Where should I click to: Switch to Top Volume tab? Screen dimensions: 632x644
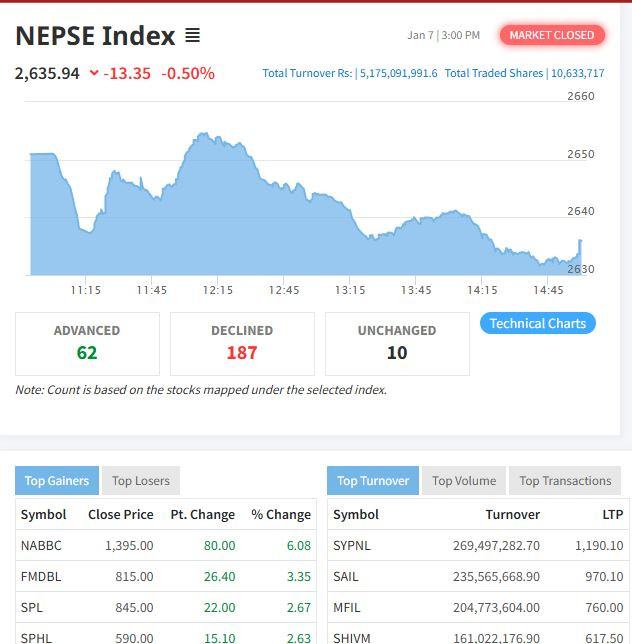(464, 481)
